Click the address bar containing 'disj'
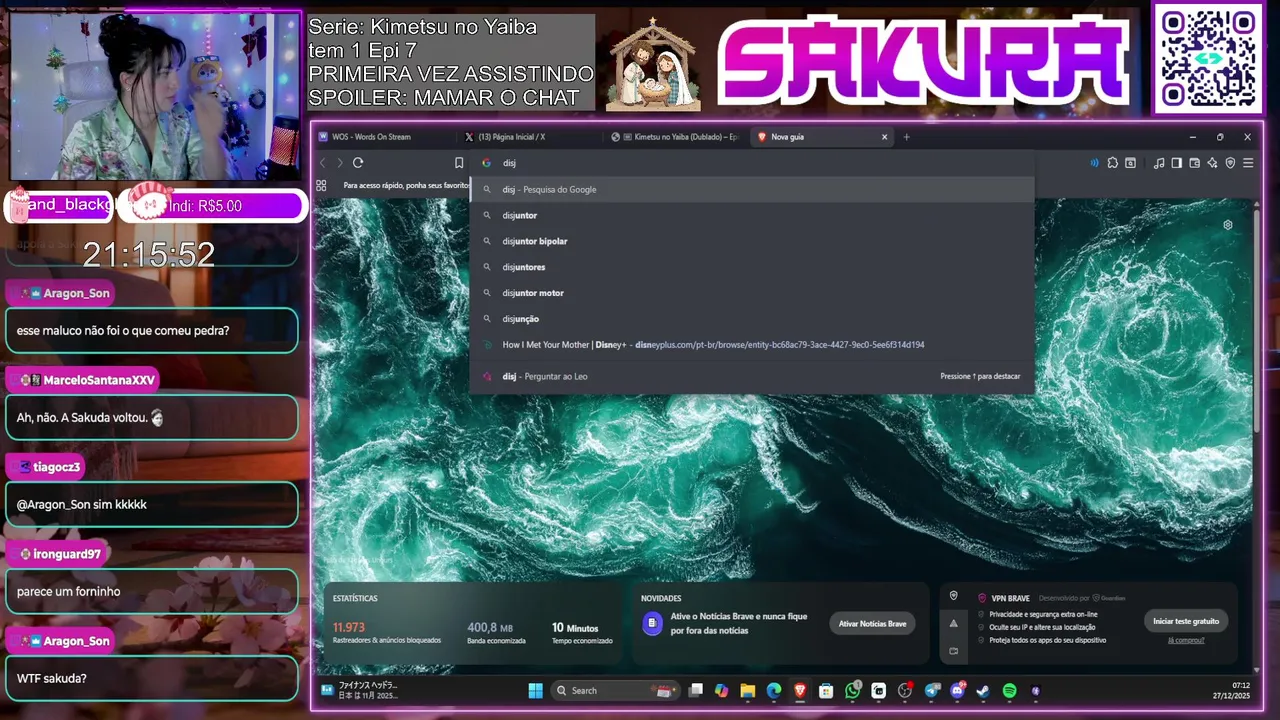The width and height of the screenshot is (1280, 720). coord(752,163)
